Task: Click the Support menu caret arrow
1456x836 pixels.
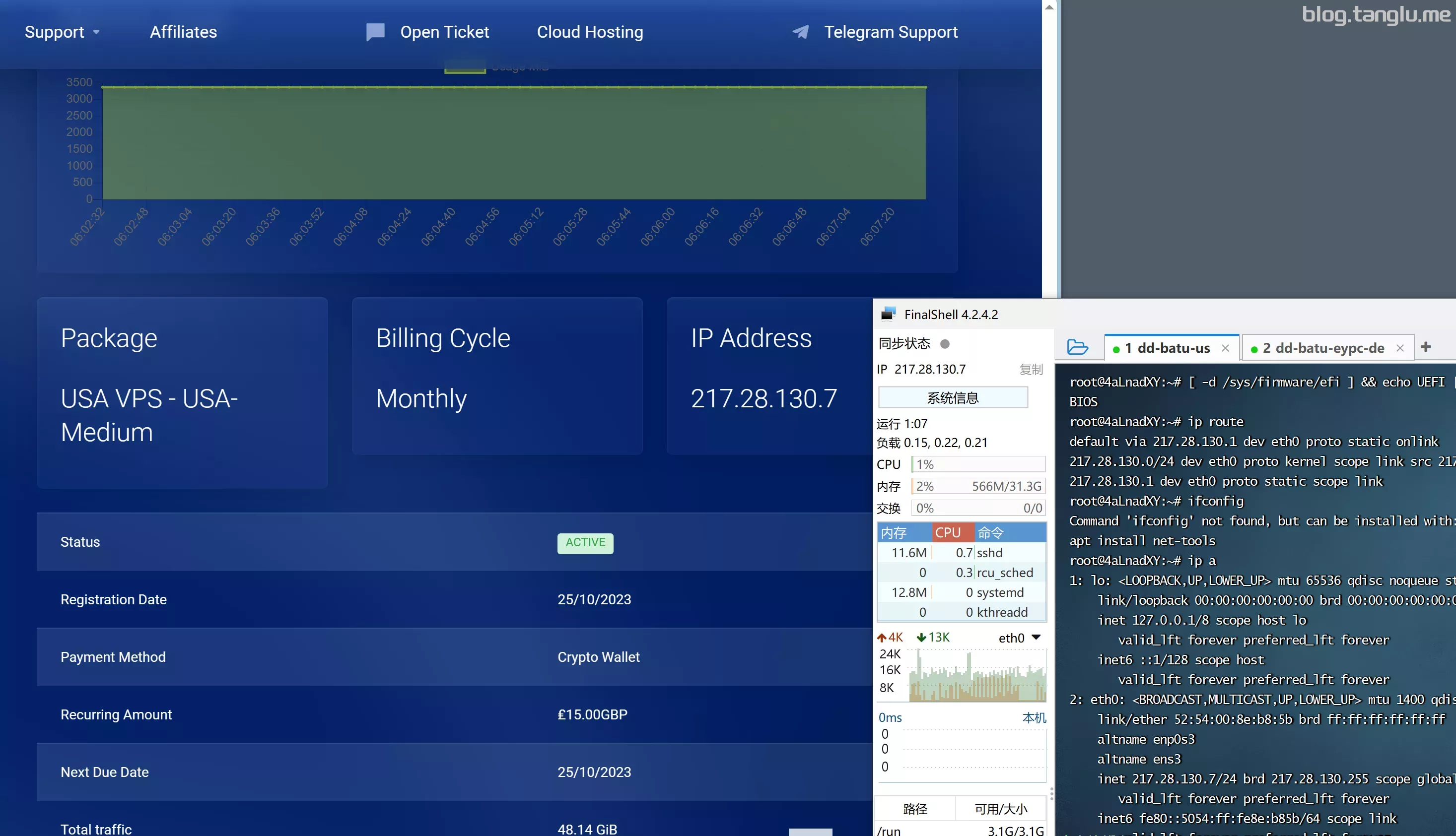Action: 96,32
